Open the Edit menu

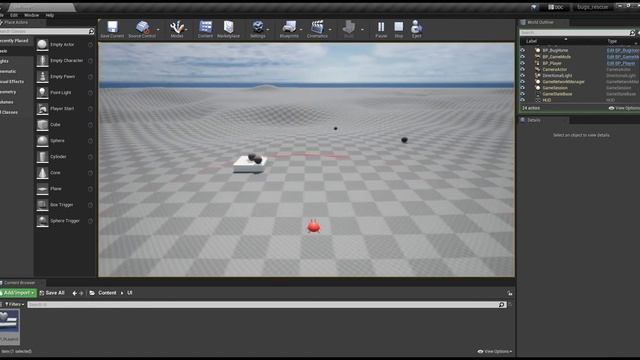tap(14, 15)
